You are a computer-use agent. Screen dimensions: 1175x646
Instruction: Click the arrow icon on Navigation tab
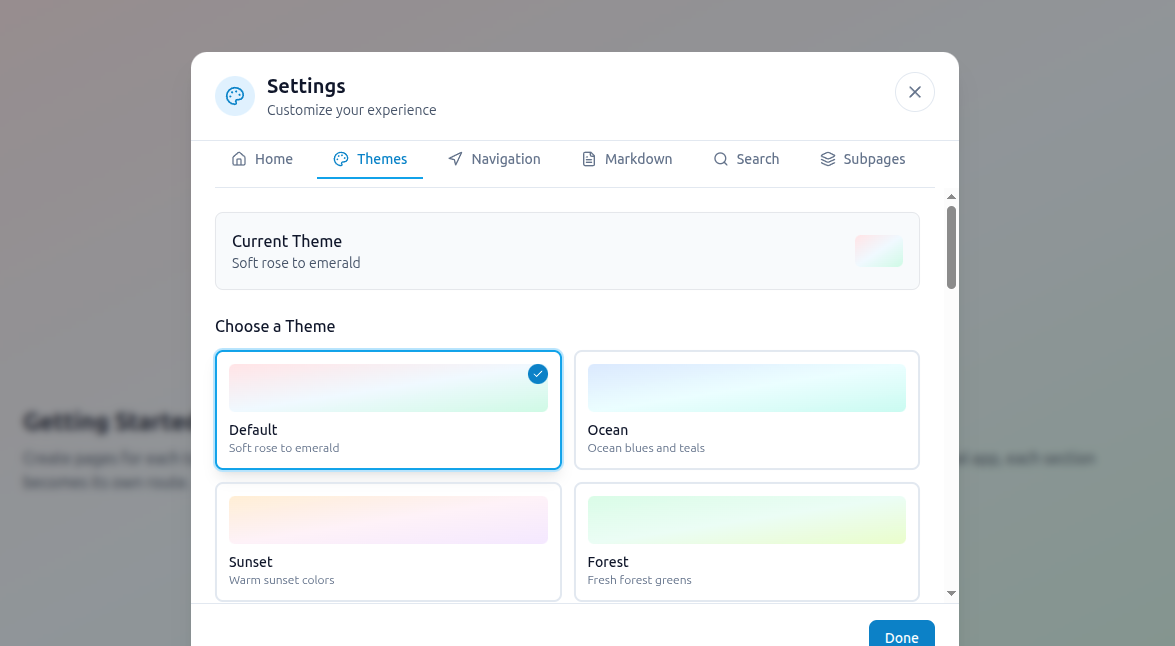point(455,159)
